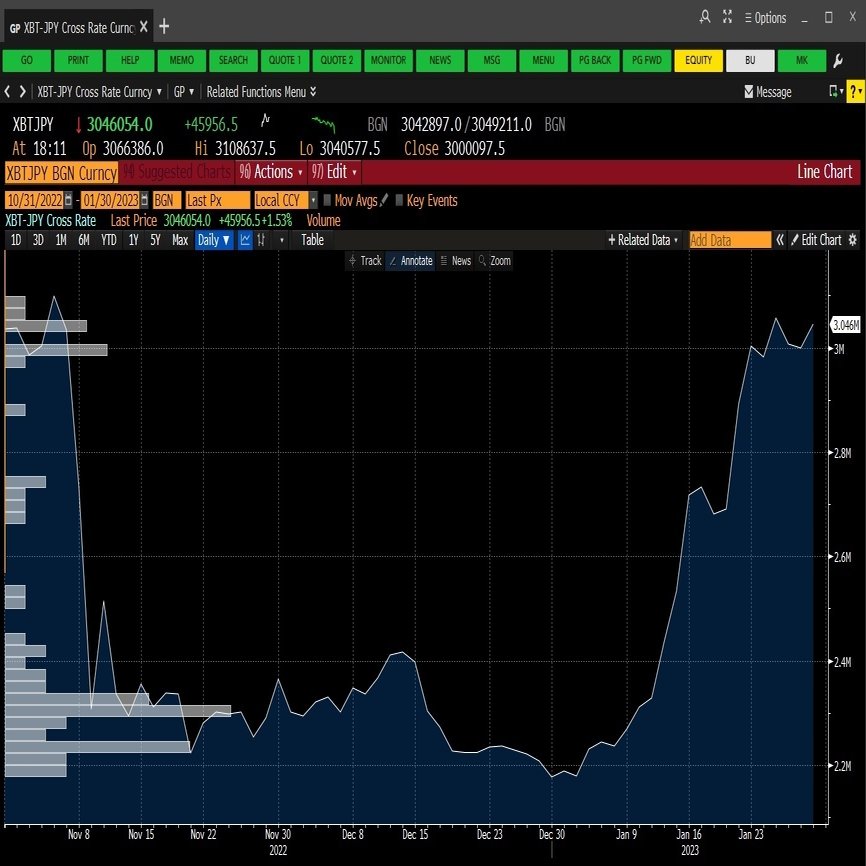
Task: Open a new tab with plus icon
Action: [164, 26]
